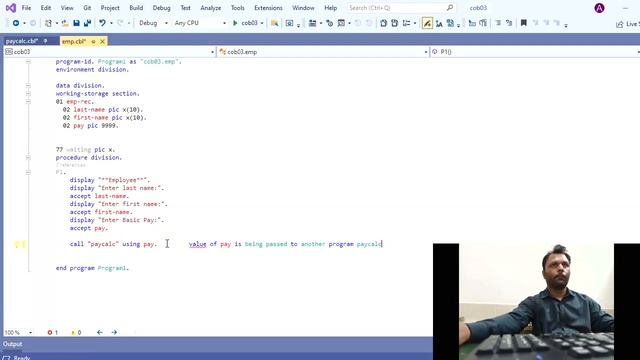Click the search magnifier icon
640x360 pixels.
pyautogui.click(x=449, y=8)
